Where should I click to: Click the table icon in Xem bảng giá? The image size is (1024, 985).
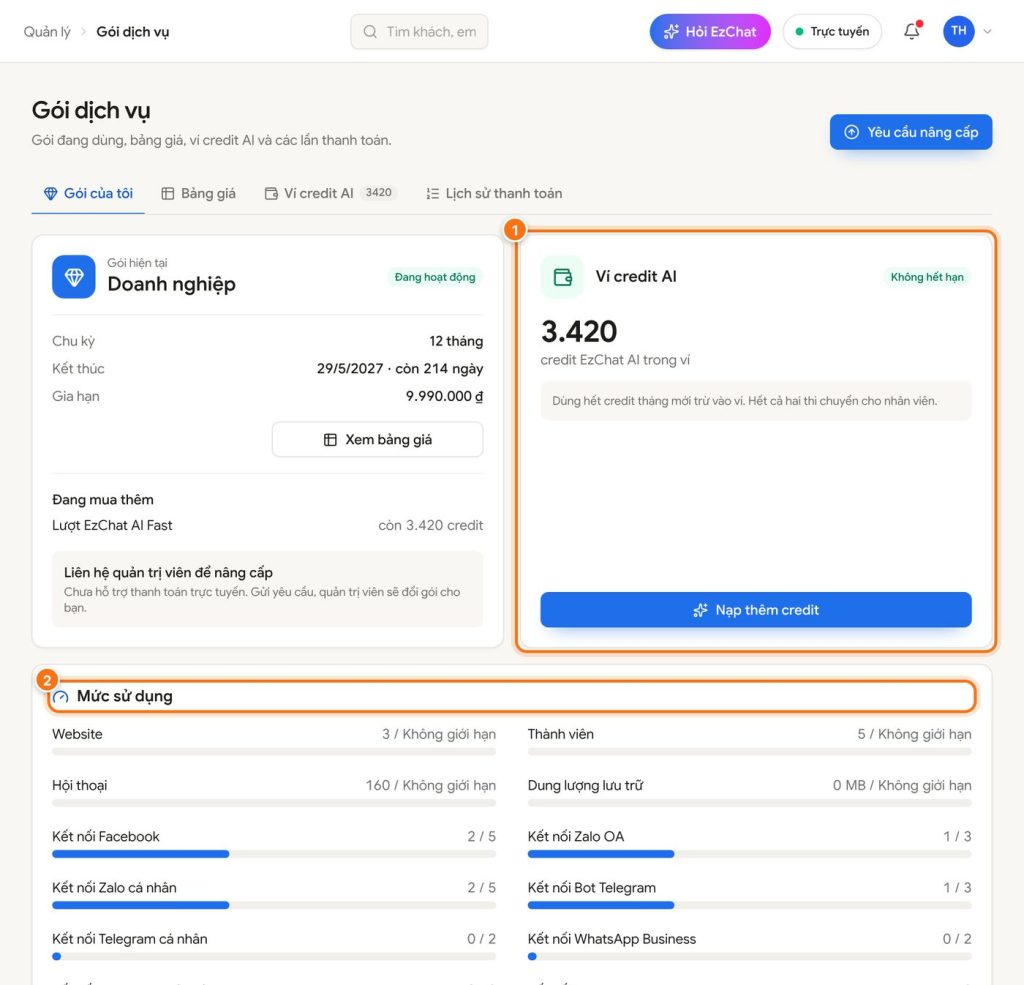tap(330, 440)
